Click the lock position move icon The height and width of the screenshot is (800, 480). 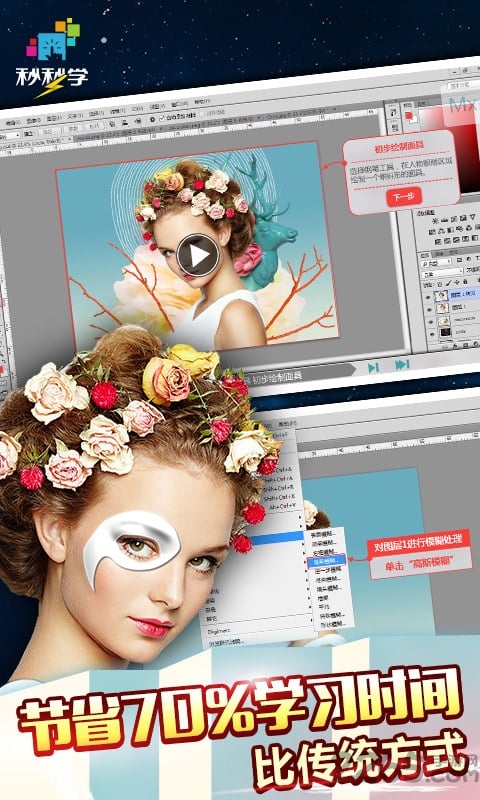(457, 282)
